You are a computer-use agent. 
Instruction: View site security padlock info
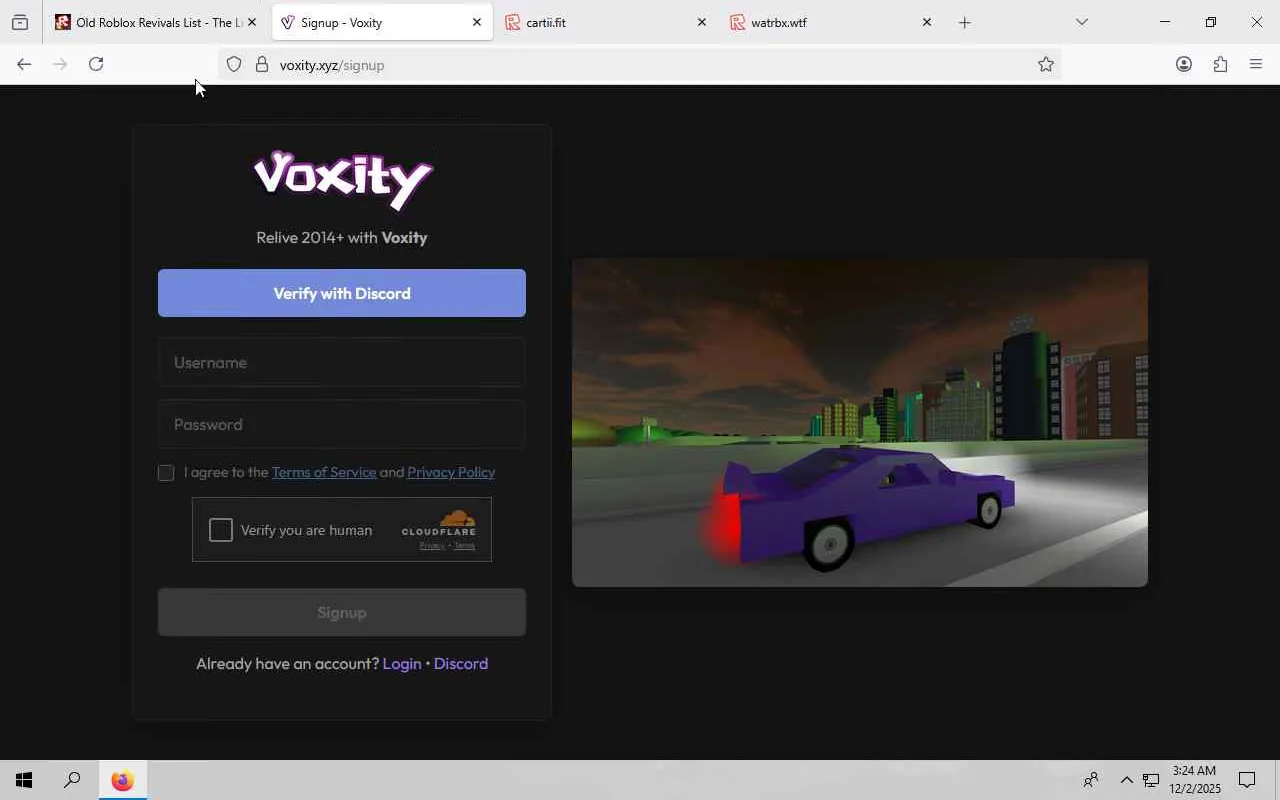262,65
